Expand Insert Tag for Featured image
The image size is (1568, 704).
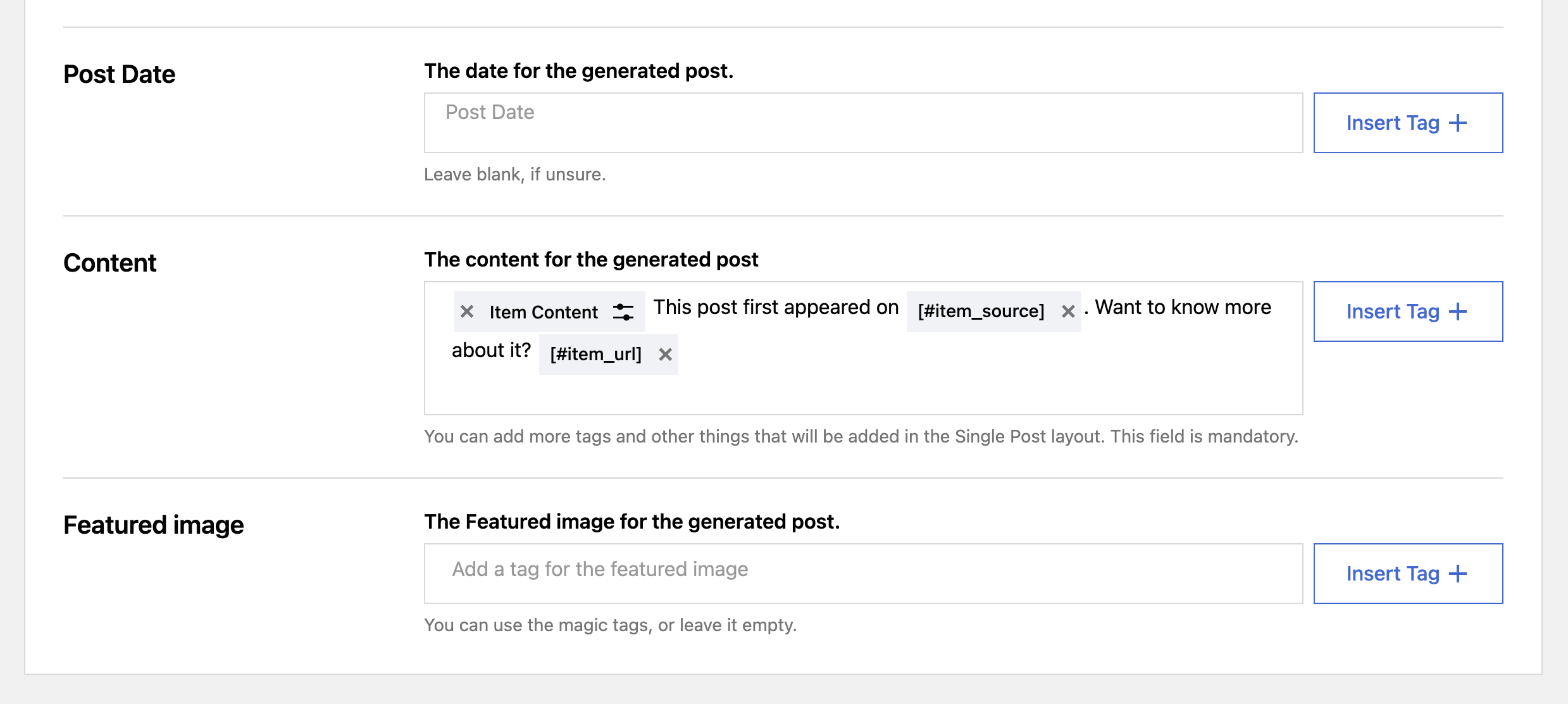(1392, 574)
